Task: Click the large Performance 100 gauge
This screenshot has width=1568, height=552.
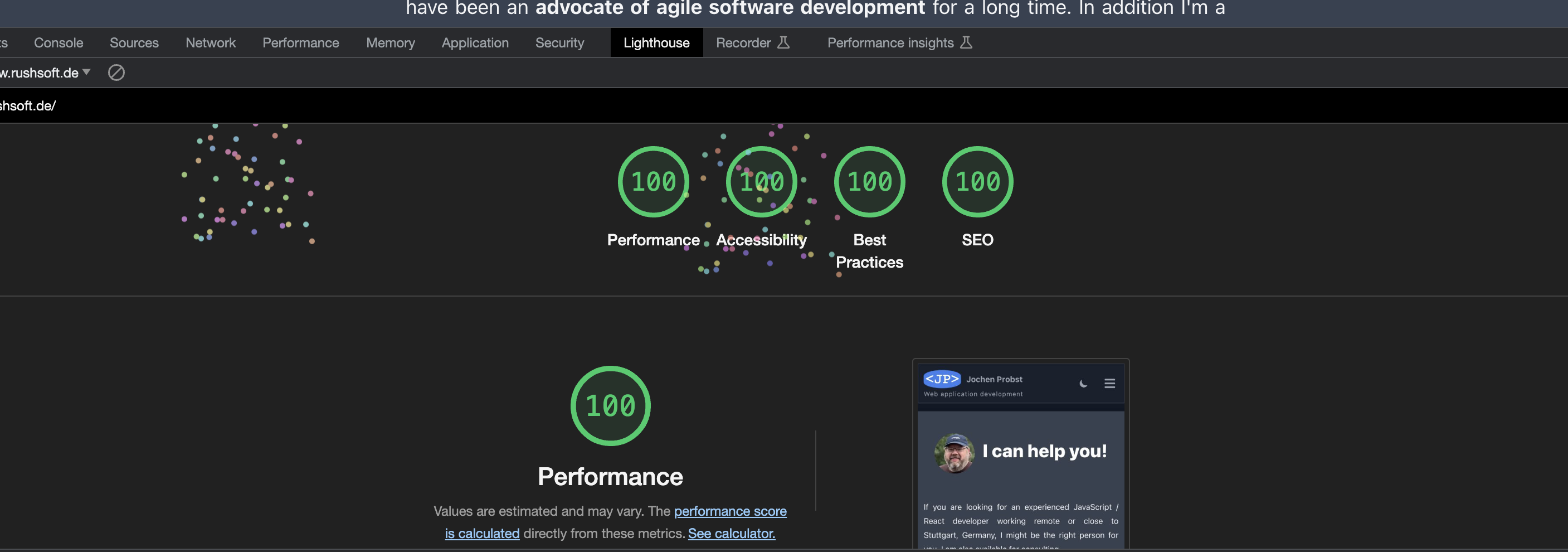Action: (610, 406)
